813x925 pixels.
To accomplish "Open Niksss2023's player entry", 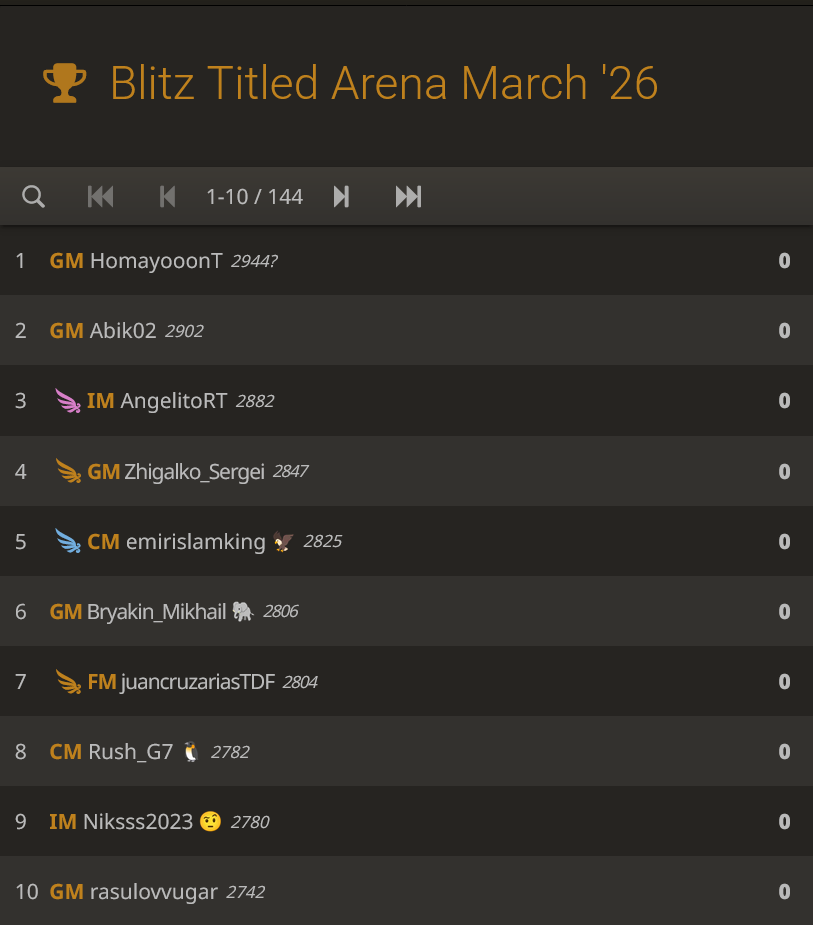I will tap(138, 822).
